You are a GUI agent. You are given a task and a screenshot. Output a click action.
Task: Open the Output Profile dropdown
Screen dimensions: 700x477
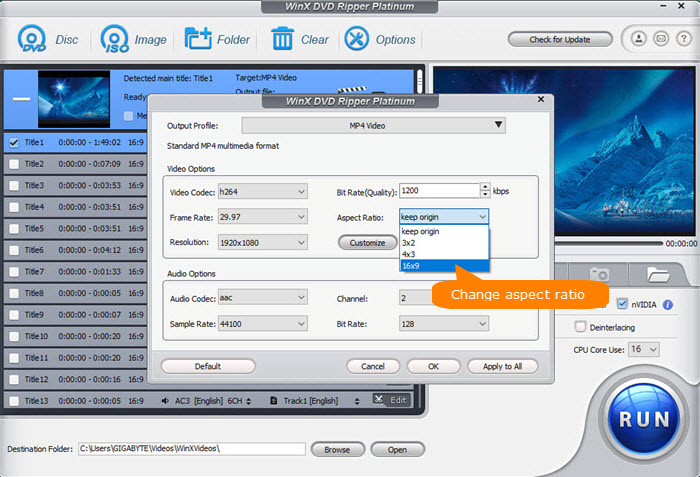[374, 126]
